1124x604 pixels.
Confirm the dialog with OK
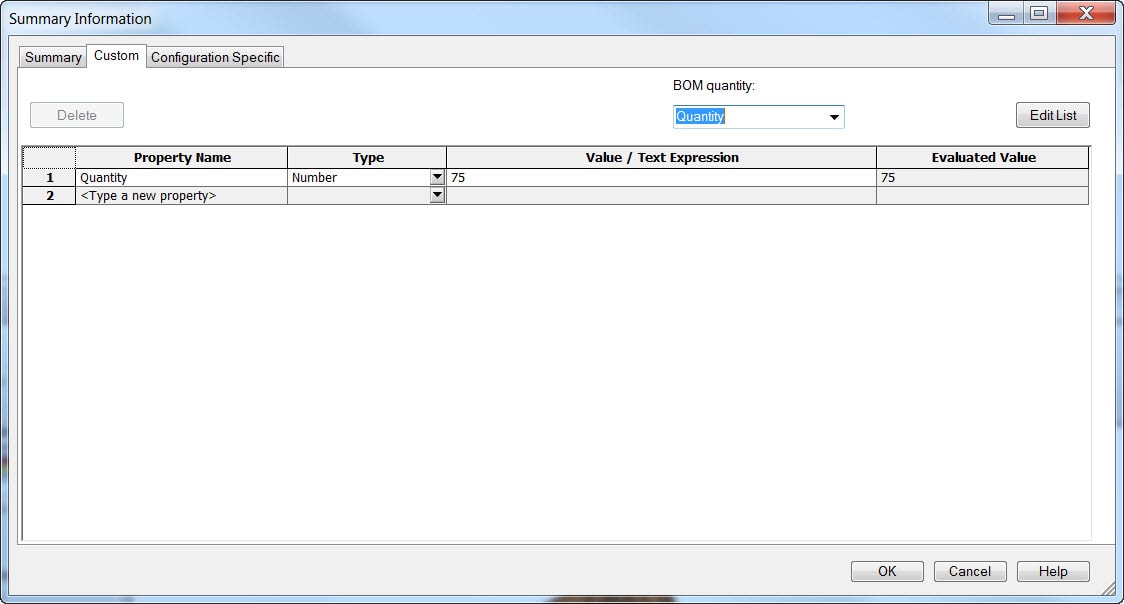887,571
